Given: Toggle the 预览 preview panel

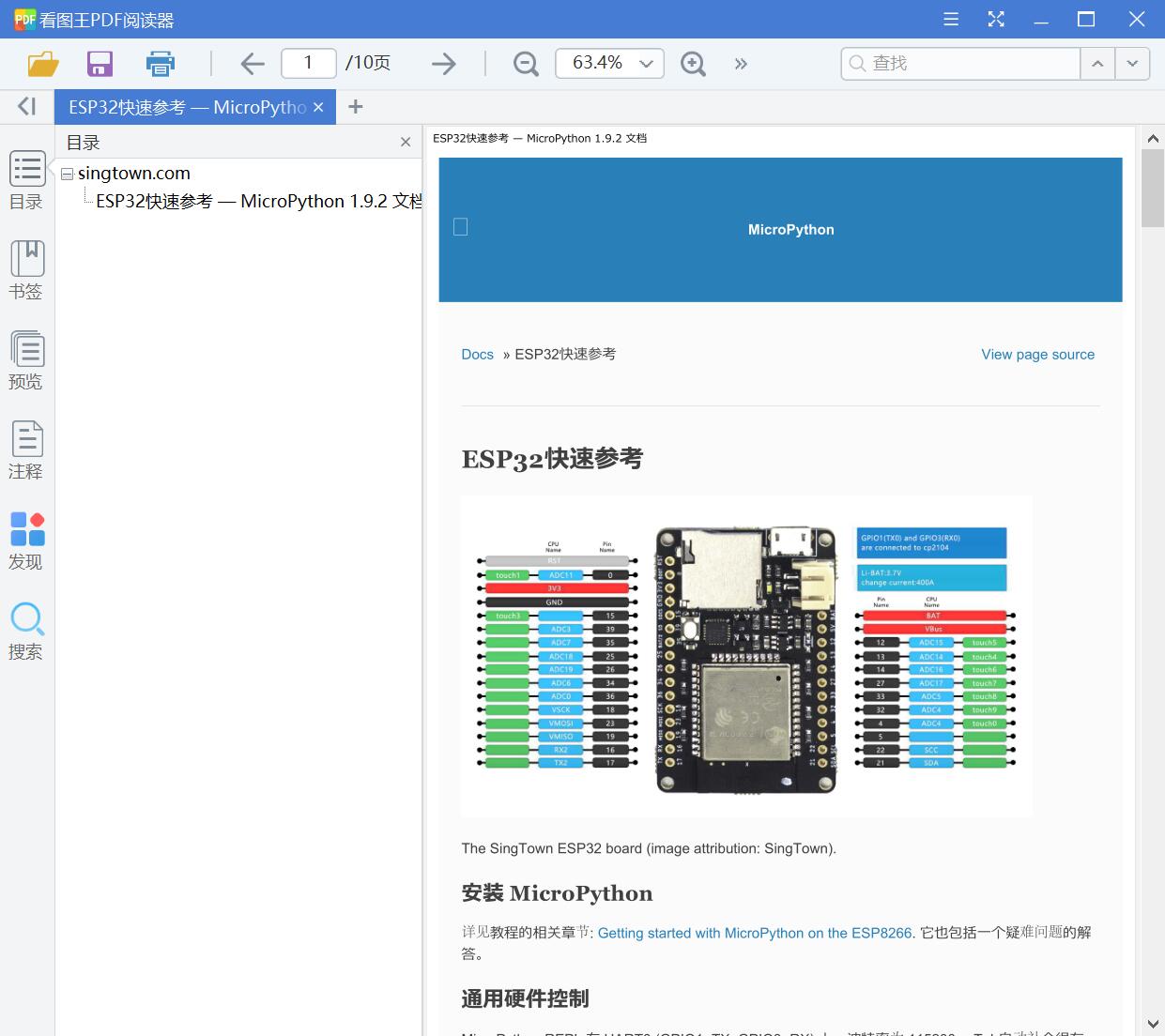Looking at the screenshot, I should [x=26, y=350].
